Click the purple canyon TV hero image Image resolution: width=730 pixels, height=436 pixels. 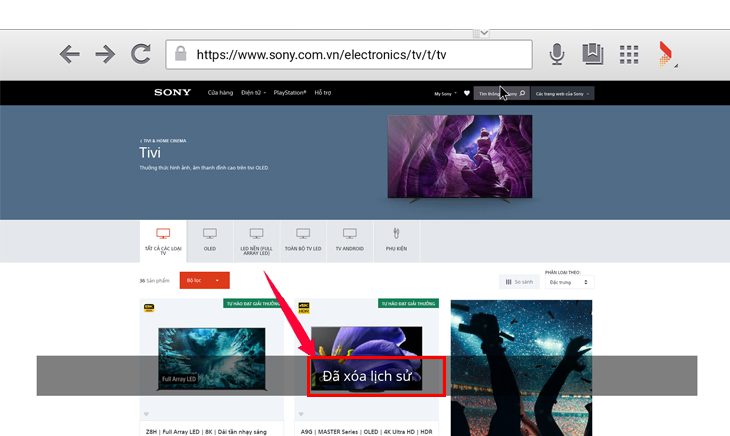(x=460, y=157)
